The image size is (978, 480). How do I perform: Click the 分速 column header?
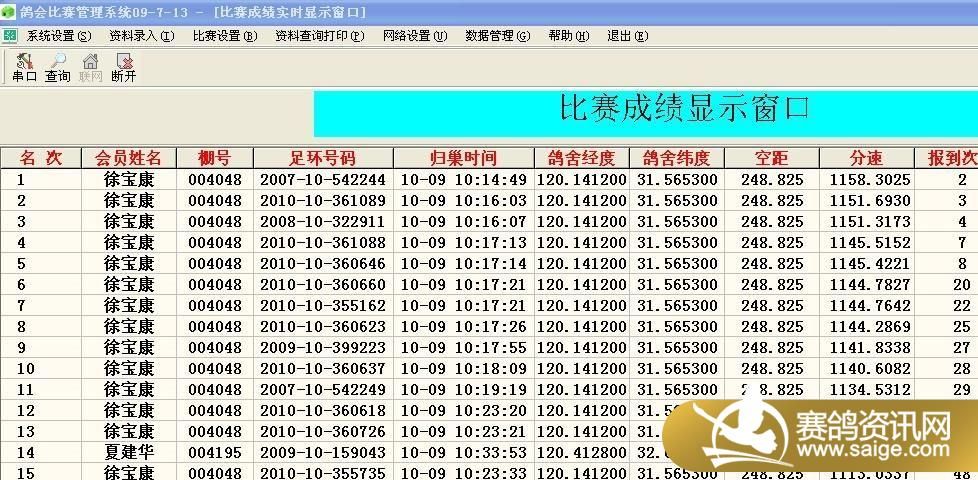click(x=866, y=158)
